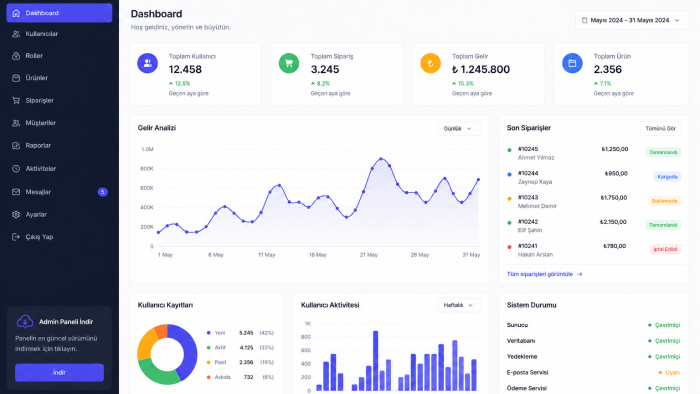Click the purple Toplam Kullanıcı icon
Image resolution: width=700 pixels, height=394 pixels.
147,63
